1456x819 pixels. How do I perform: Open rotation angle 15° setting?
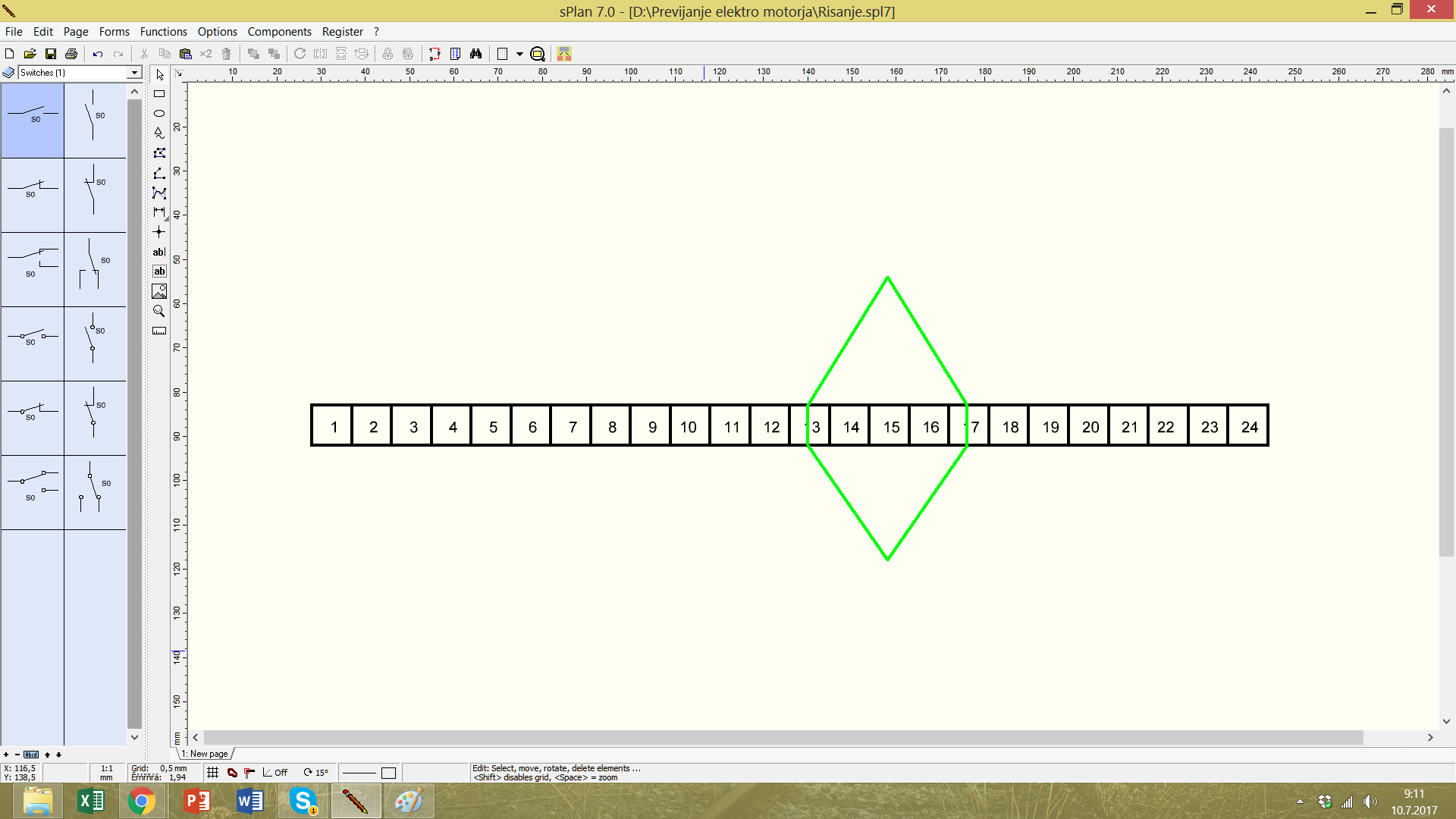coord(316,773)
